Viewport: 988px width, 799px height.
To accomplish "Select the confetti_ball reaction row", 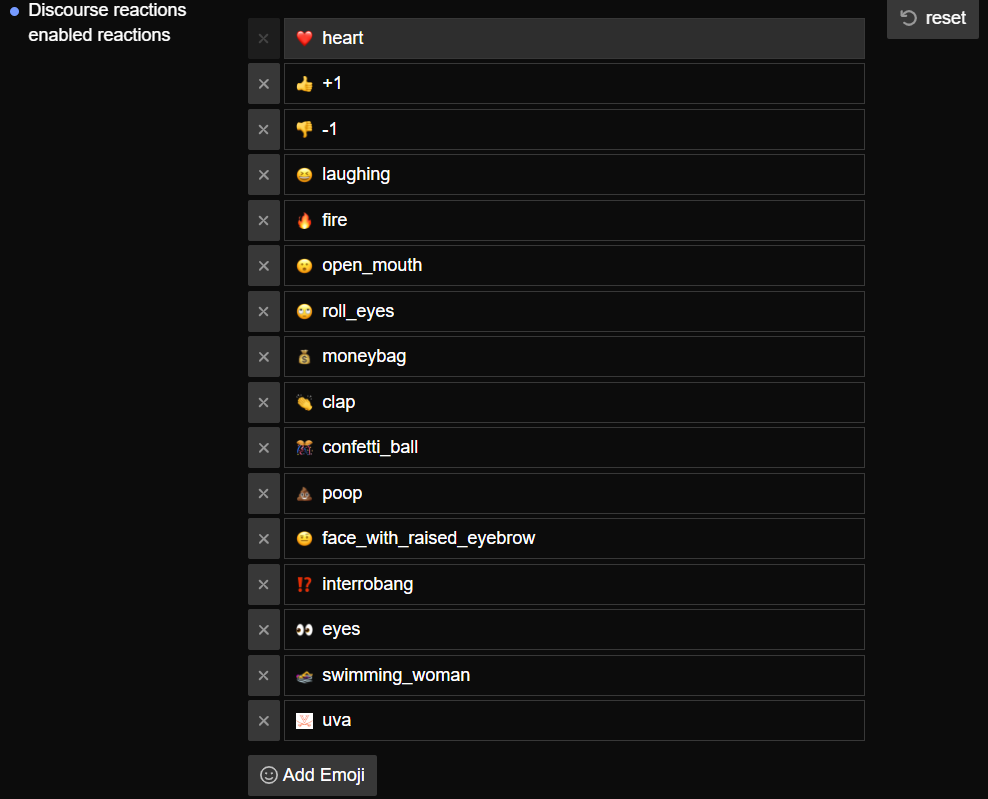I will [574, 447].
